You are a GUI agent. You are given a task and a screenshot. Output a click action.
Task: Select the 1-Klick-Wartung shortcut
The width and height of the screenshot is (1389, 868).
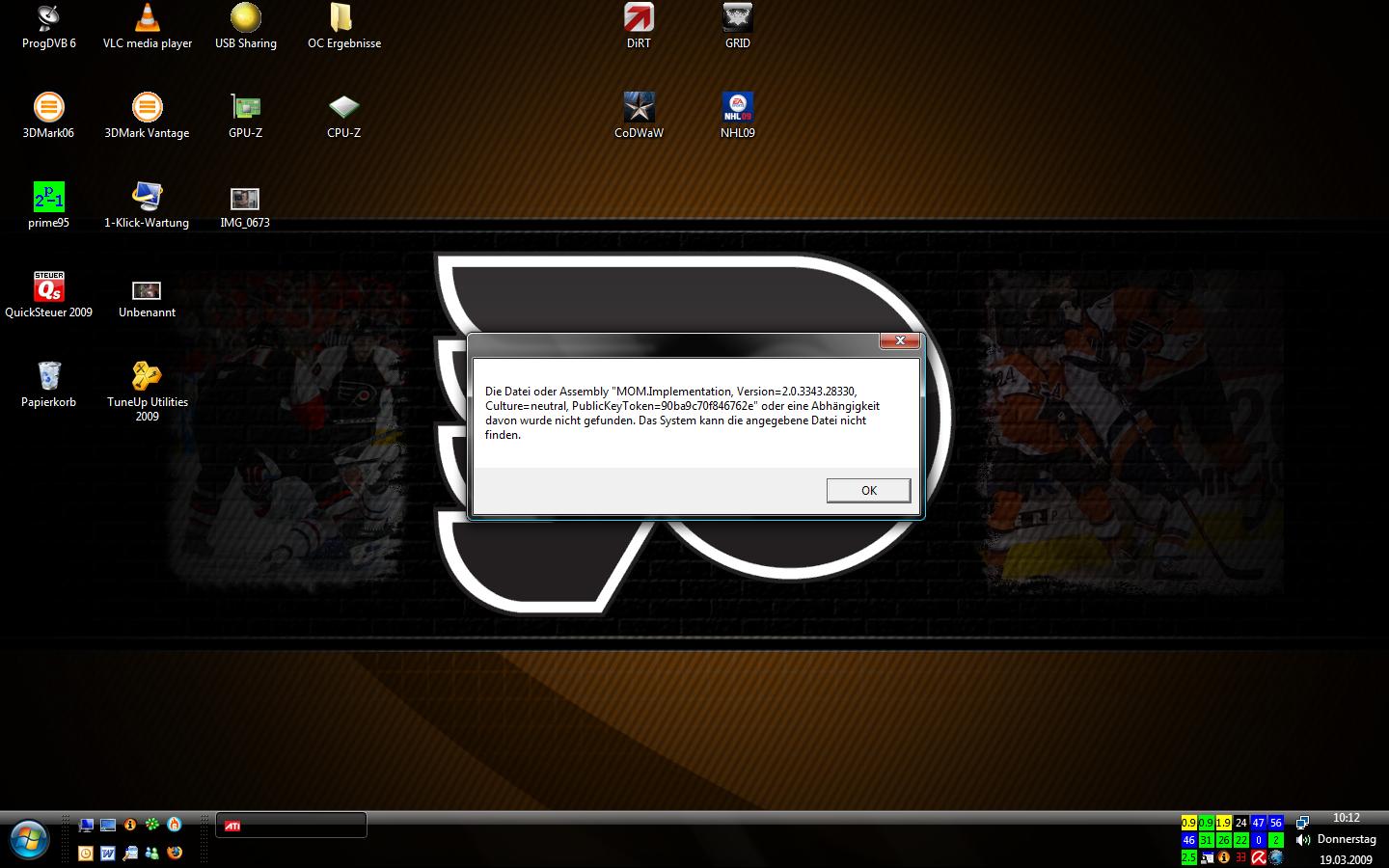(x=147, y=205)
